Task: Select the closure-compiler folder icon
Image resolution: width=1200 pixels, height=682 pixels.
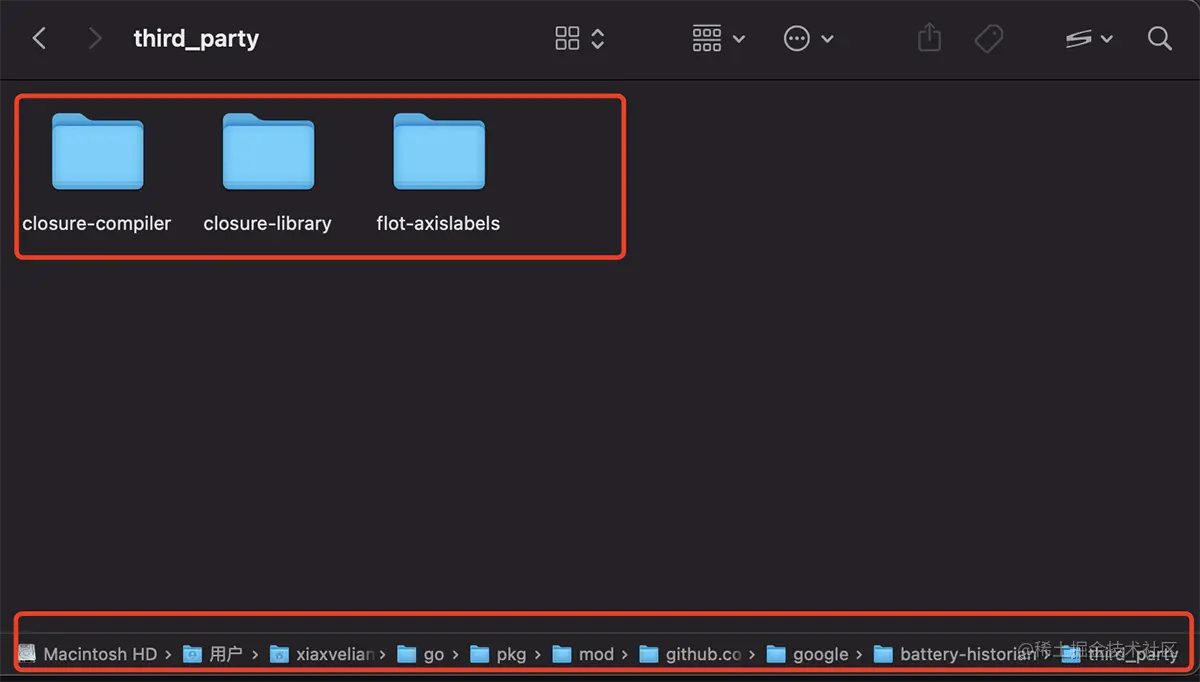Action: [97, 151]
